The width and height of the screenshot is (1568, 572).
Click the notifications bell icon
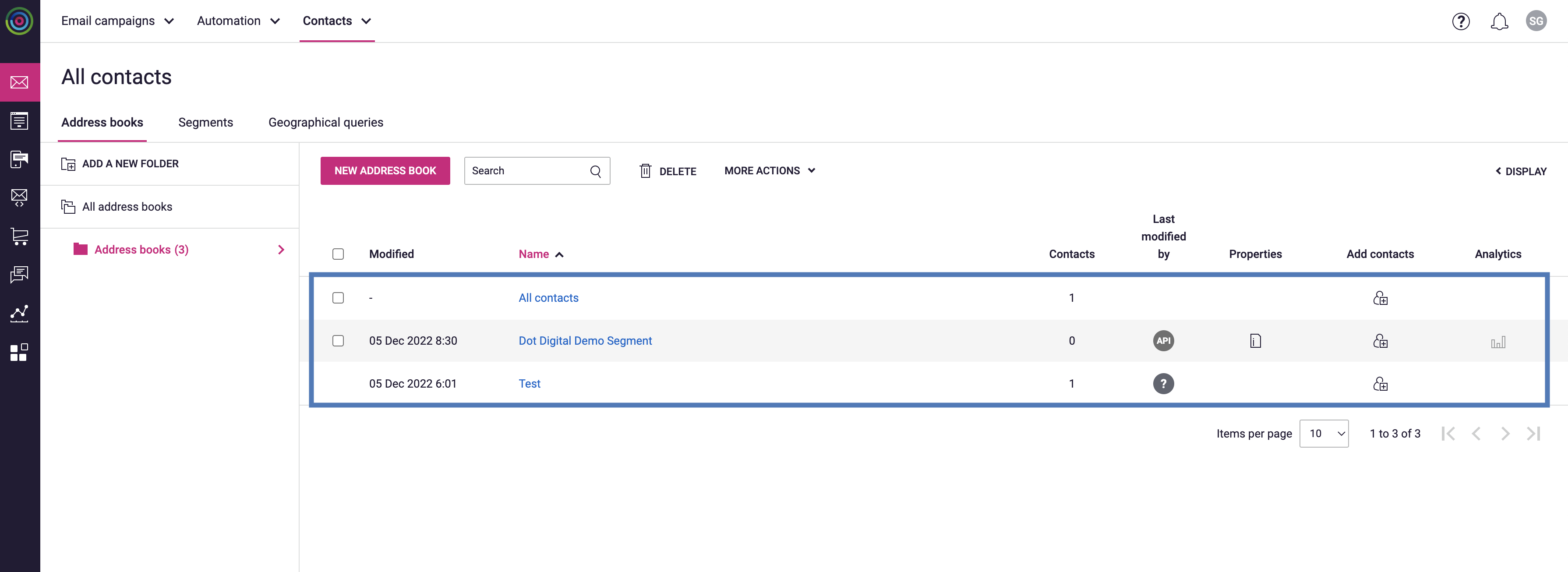1499,21
